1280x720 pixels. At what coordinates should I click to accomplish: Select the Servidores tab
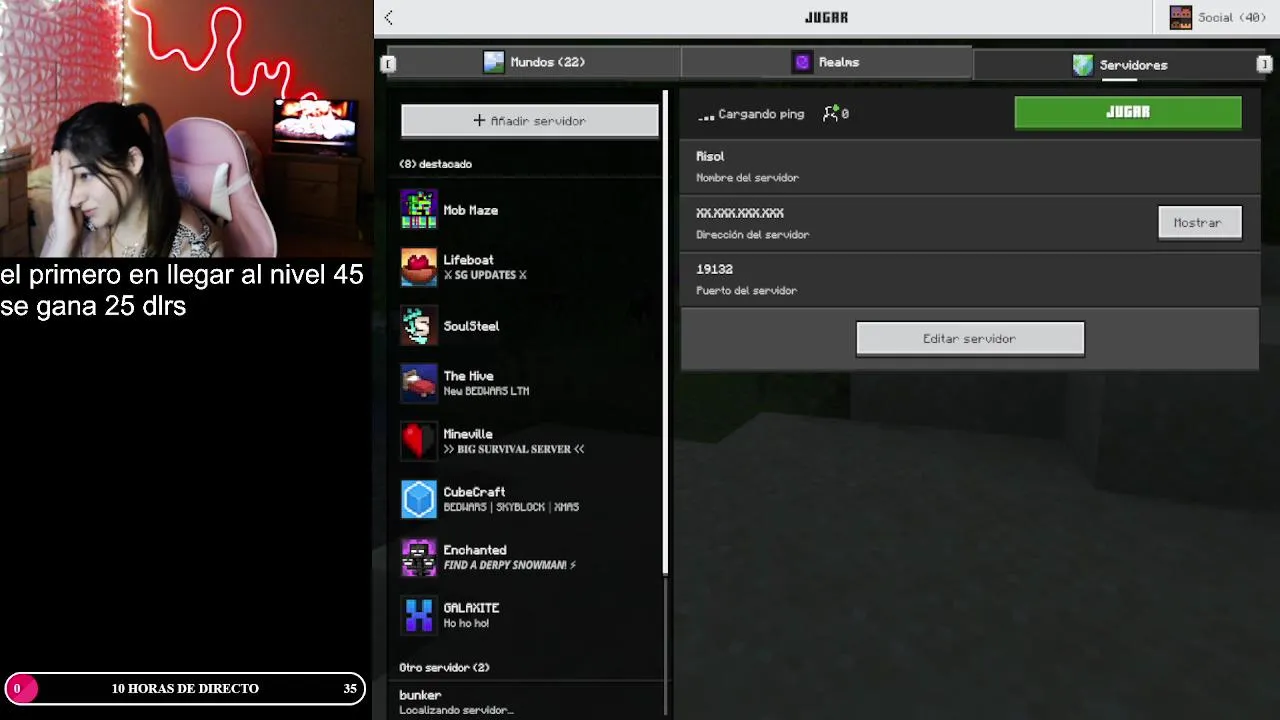point(1118,65)
